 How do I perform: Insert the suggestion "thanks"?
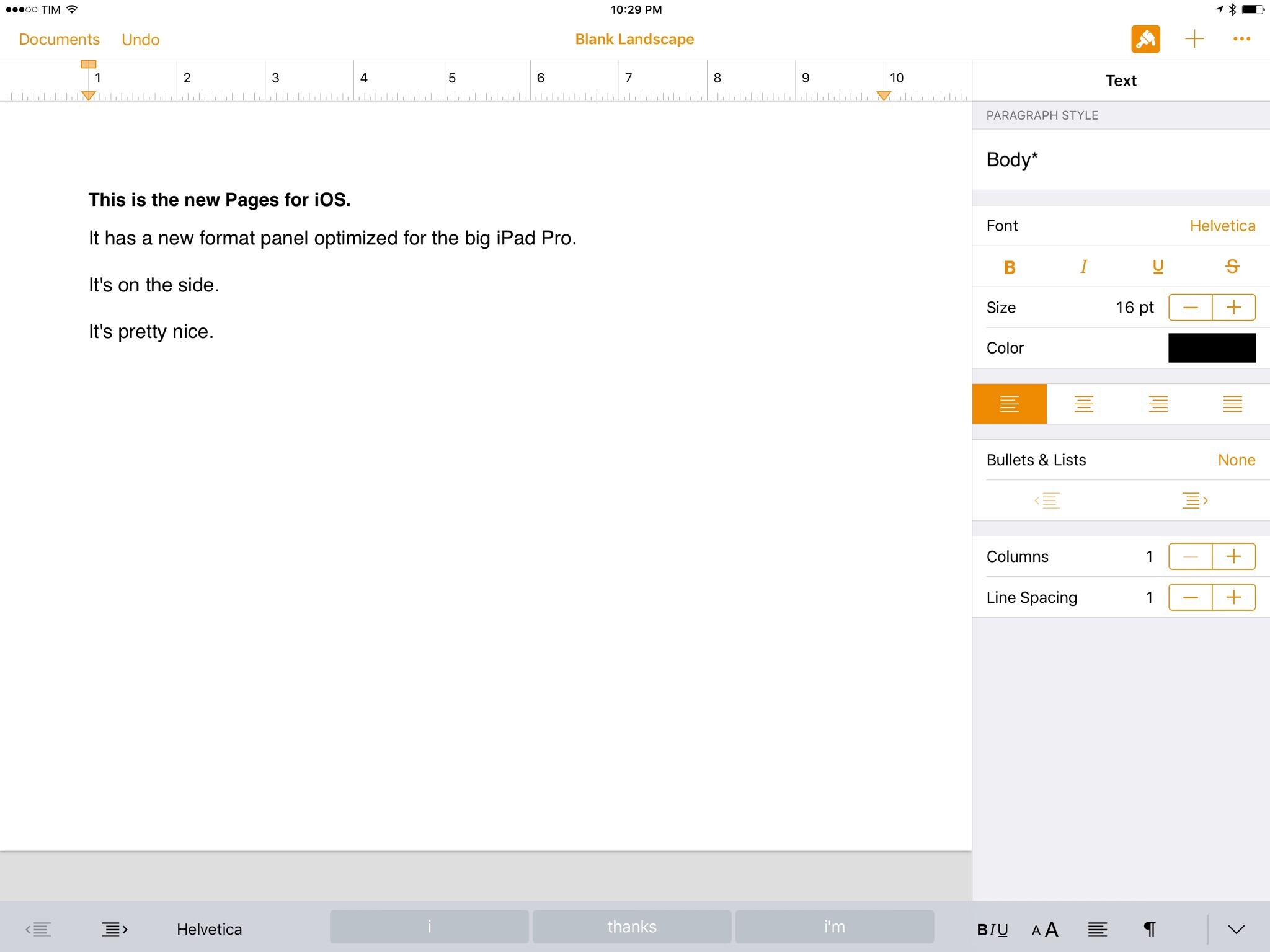click(632, 927)
